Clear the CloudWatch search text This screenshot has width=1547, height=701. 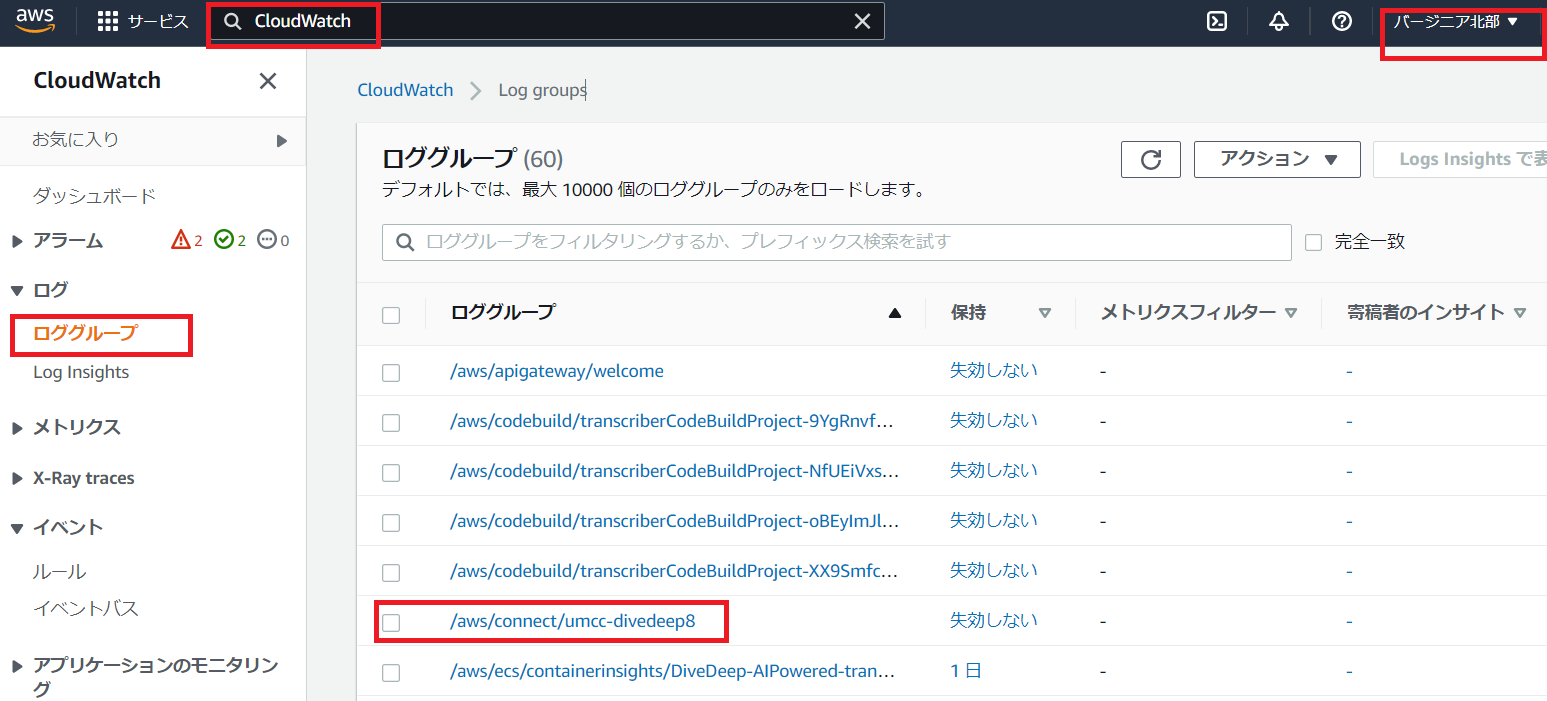[x=862, y=22]
